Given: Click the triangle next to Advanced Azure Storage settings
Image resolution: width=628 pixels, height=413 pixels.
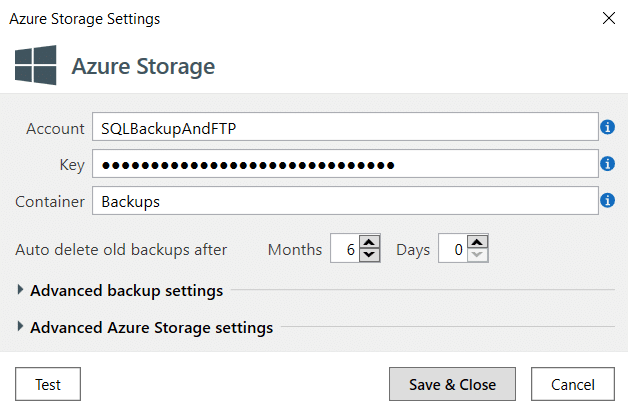Looking at the screenshot, I should [x=20, y=326].
